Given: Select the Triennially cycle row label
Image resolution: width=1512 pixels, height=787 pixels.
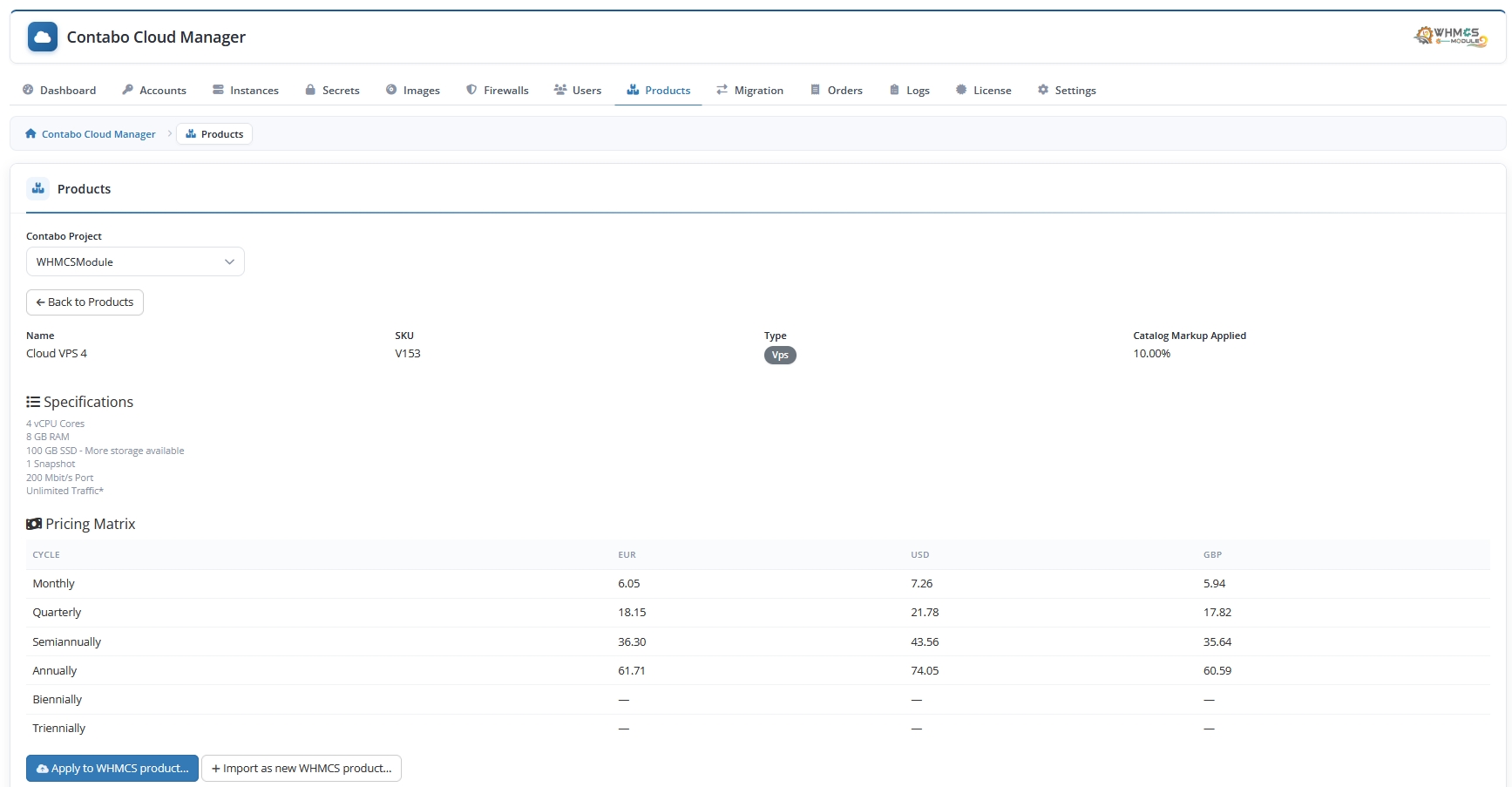Looking at the screenshot, I should coord(58,728).
